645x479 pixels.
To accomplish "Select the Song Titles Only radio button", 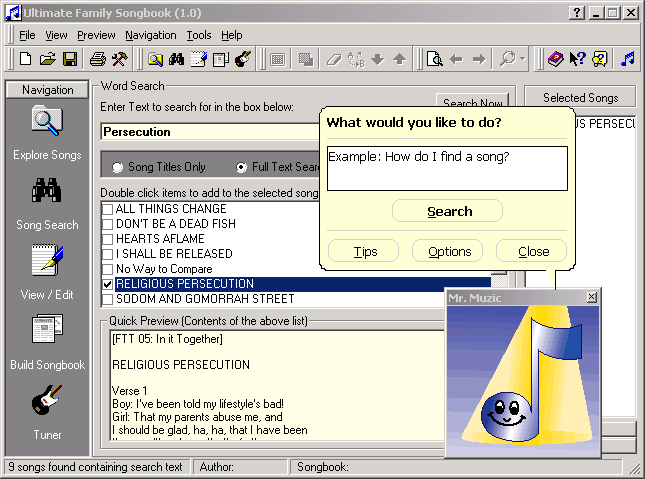I will [x=118, y=167].
